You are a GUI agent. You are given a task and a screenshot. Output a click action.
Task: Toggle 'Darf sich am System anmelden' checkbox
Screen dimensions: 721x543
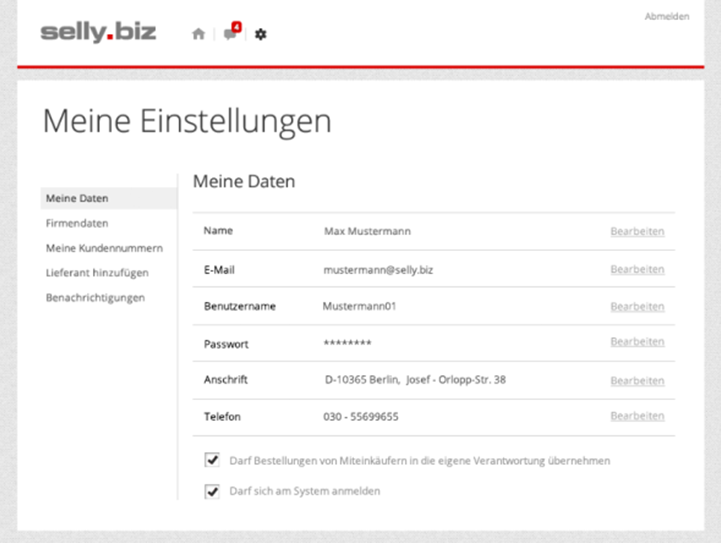(212, 491)
